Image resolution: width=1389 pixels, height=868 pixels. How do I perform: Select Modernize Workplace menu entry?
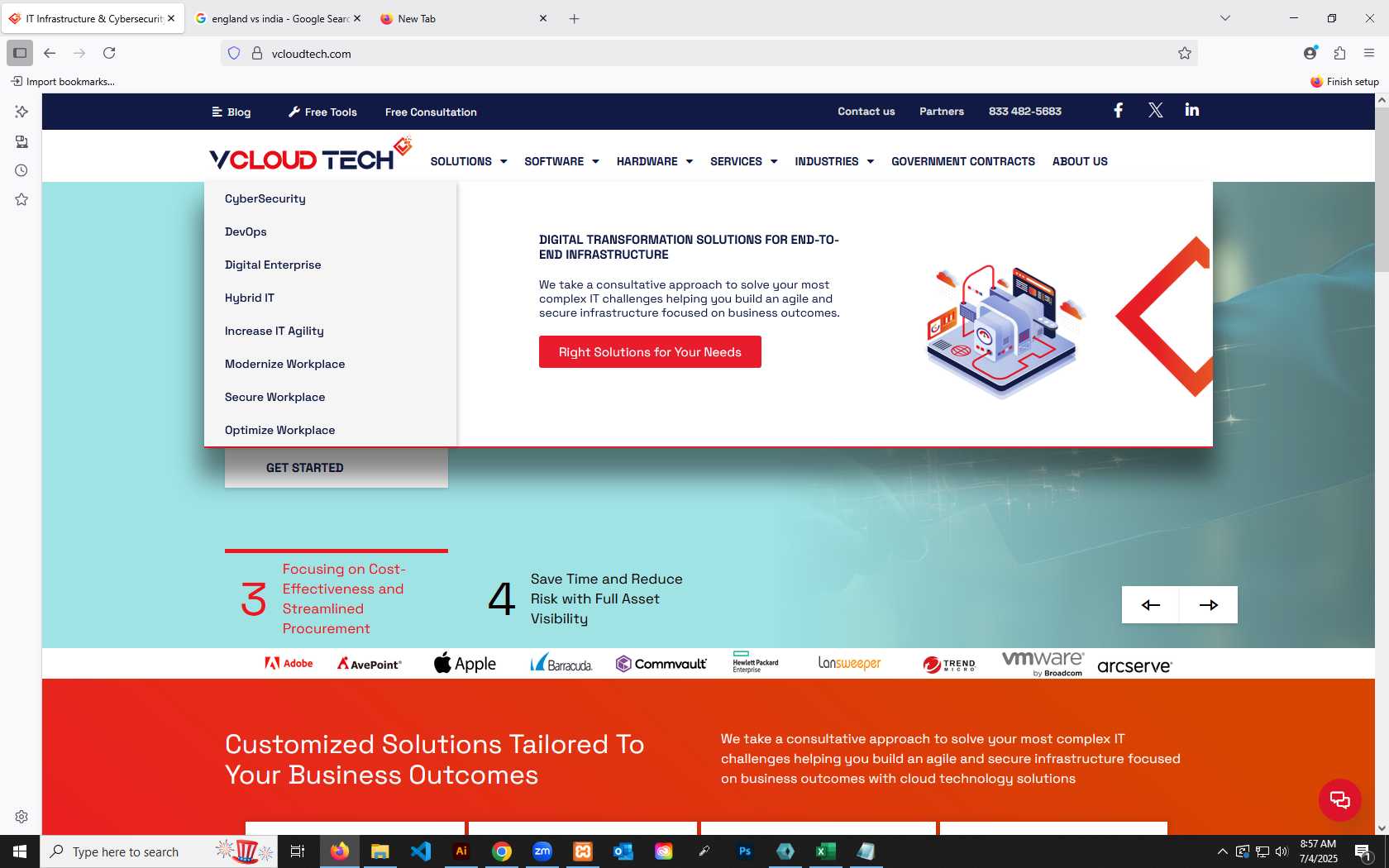tap(284, 364)
